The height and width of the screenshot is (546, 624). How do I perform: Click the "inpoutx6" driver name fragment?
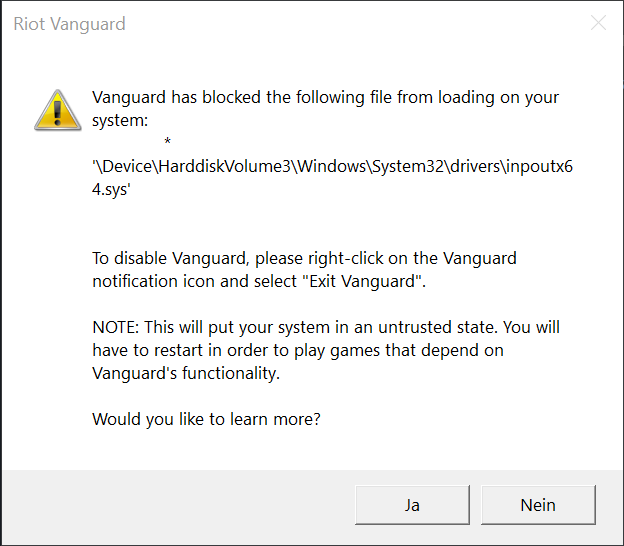point(537,168)
